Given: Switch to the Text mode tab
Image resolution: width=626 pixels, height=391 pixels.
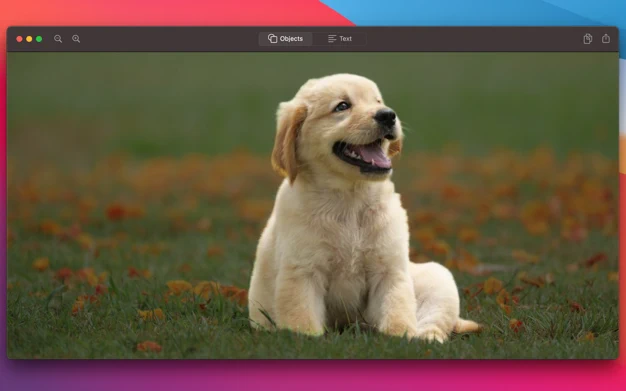Looking at the screenshot, I should (x=340, y=39).
